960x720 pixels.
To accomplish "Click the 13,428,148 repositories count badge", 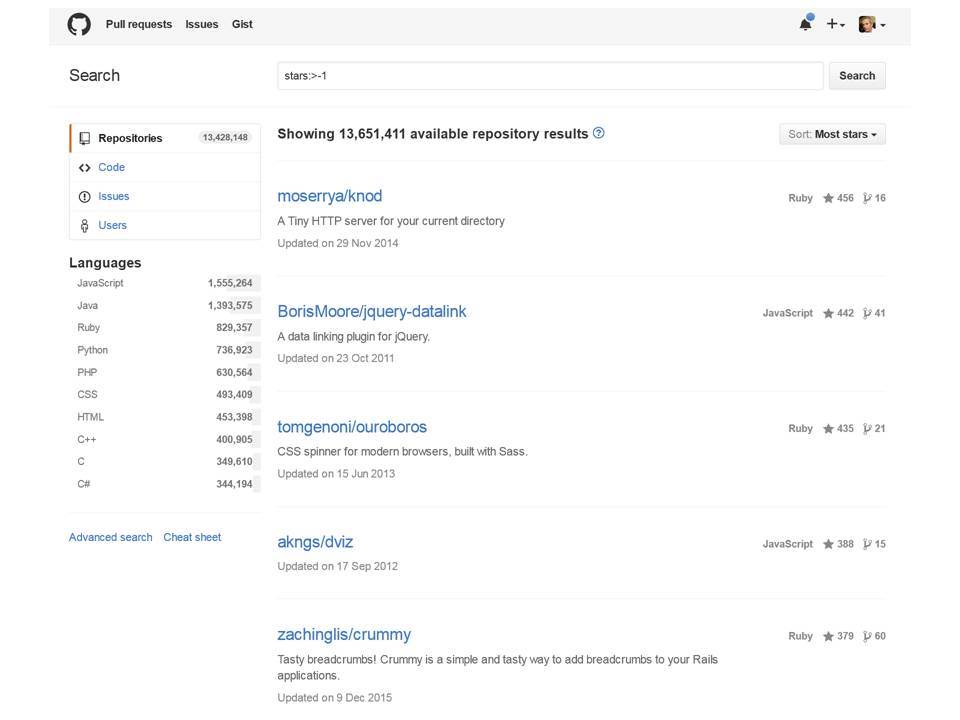I will pyautogui.click(x=225, y=137).
